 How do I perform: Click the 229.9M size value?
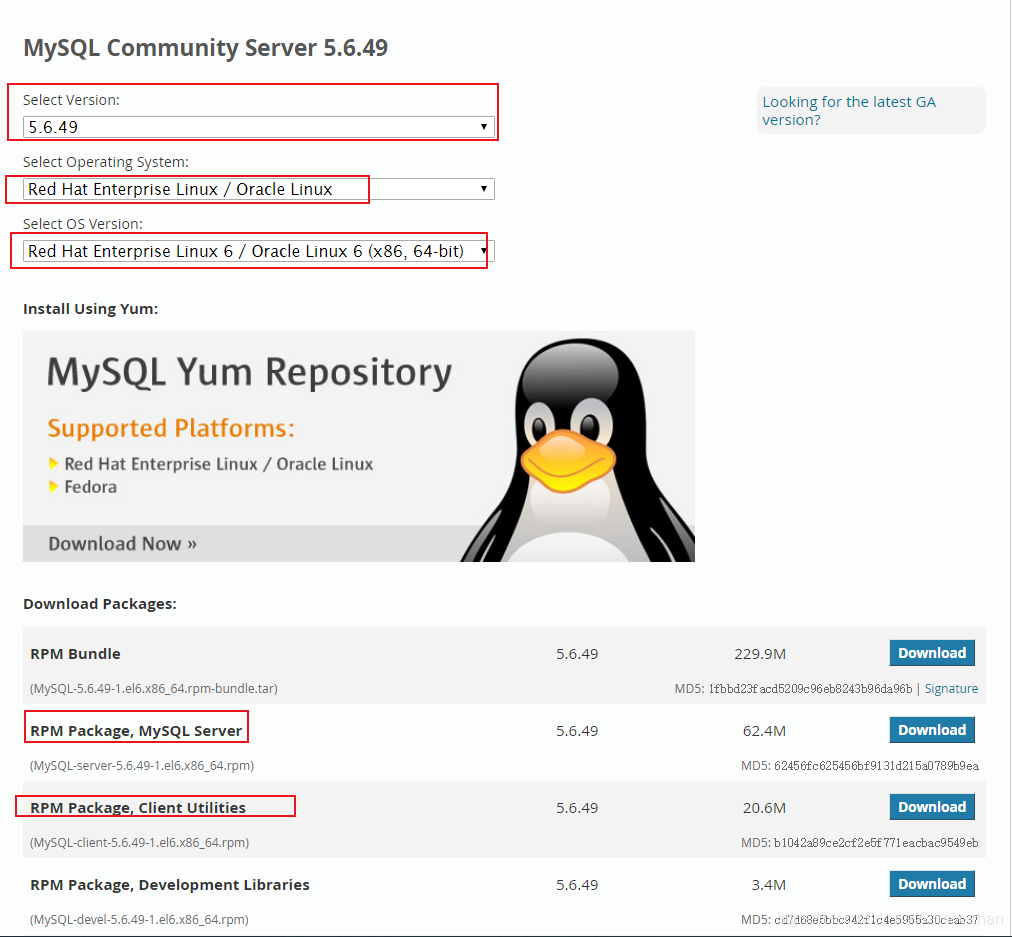point(760,654)
